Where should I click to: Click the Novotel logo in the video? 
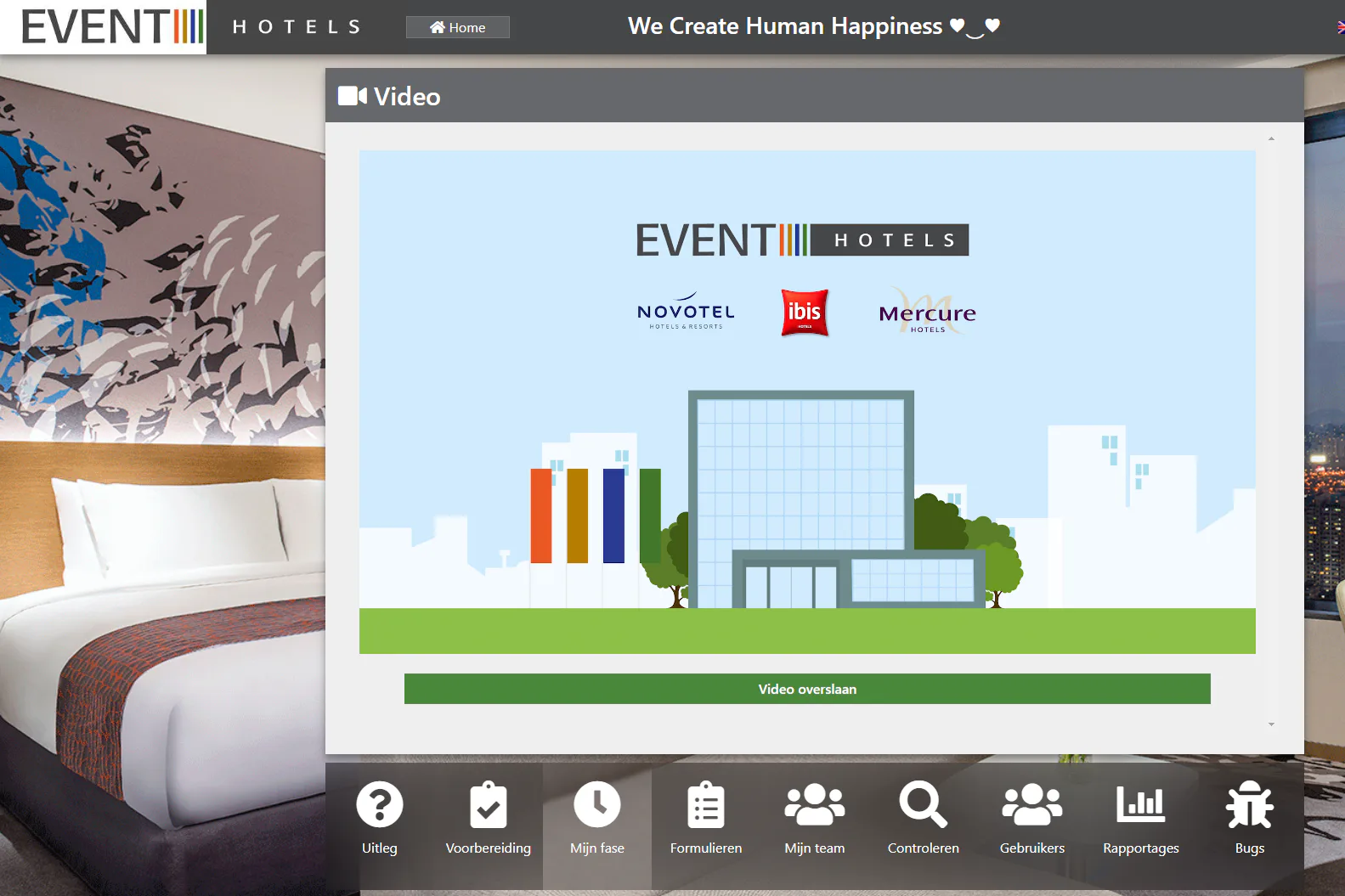[686, 313]
